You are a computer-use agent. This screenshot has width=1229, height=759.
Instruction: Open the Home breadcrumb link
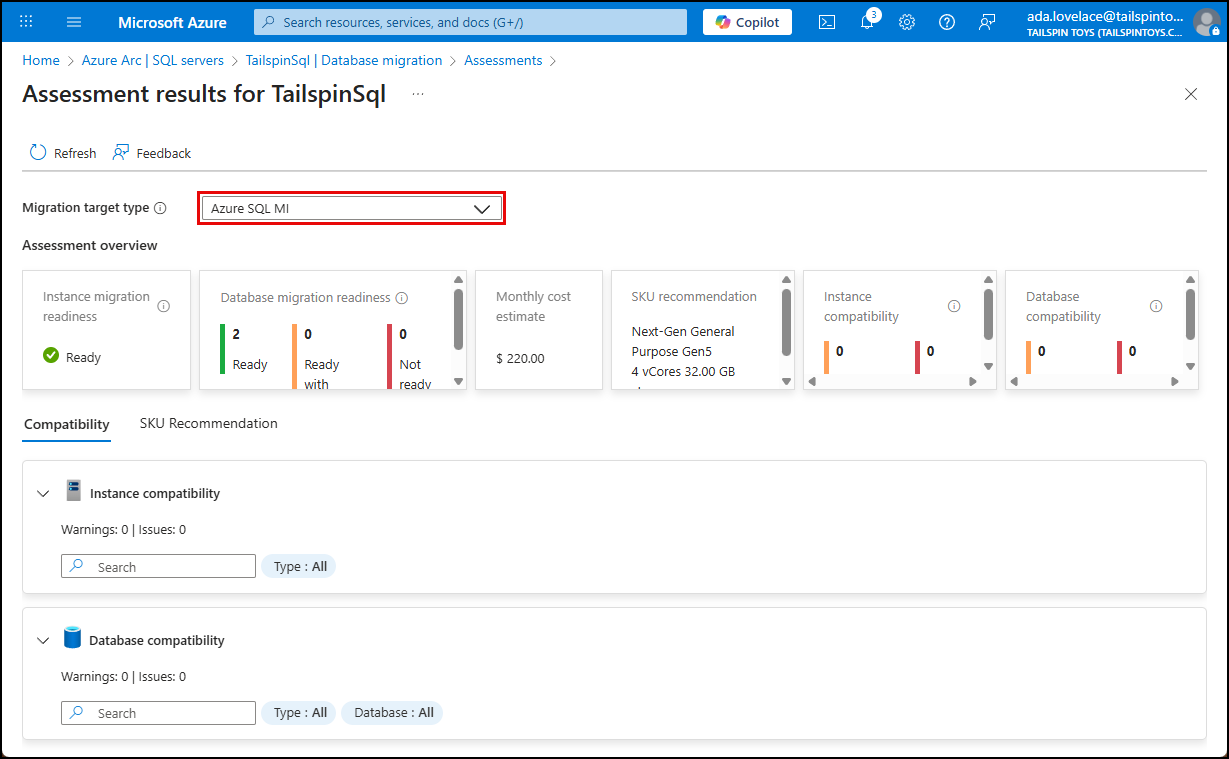[40, 60]
